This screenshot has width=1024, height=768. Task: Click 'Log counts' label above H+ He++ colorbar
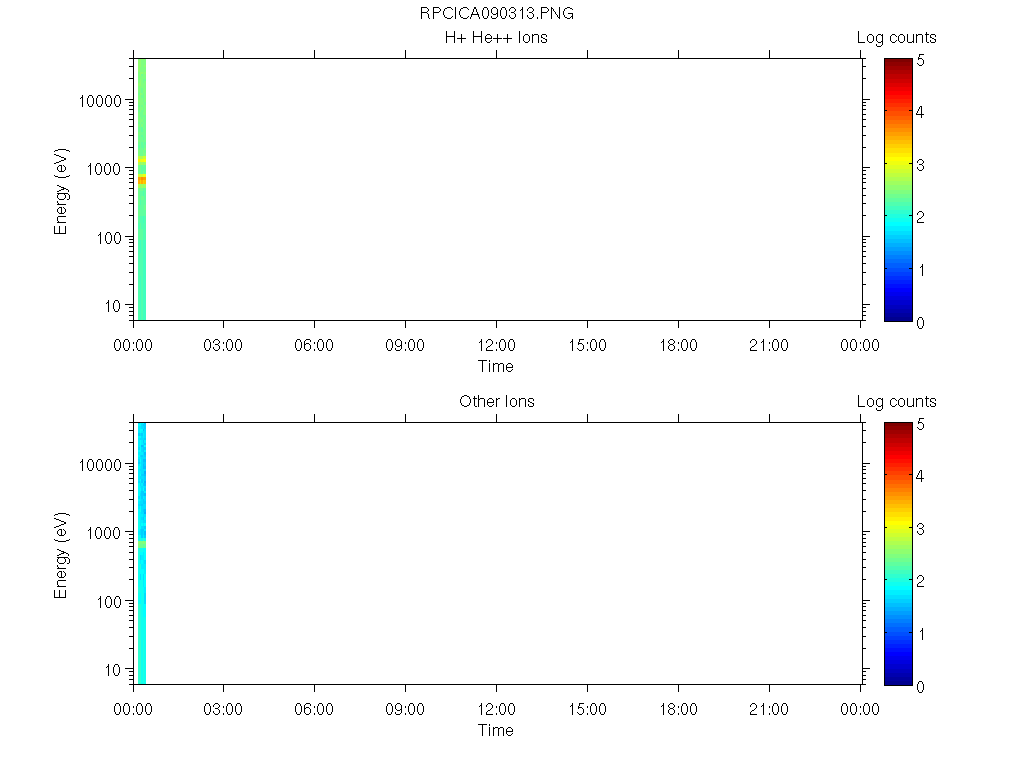(896, 38)
